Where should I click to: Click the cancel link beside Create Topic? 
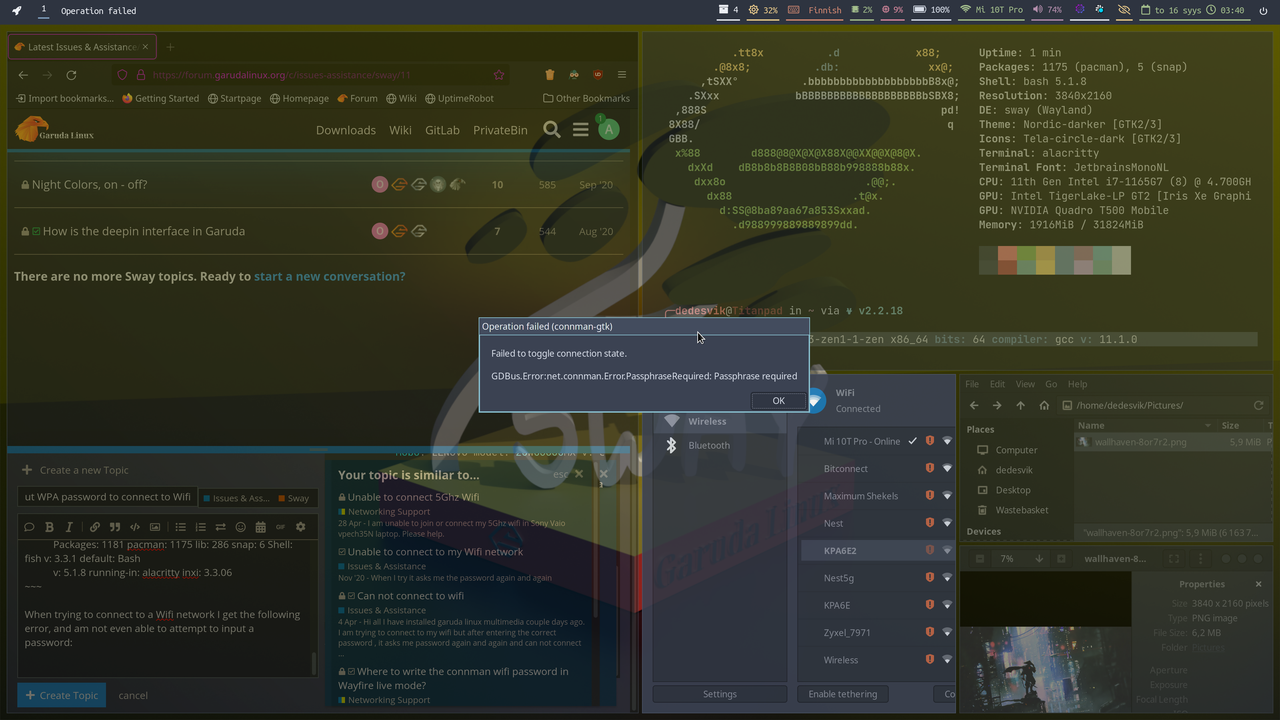[x=133, y=695]
